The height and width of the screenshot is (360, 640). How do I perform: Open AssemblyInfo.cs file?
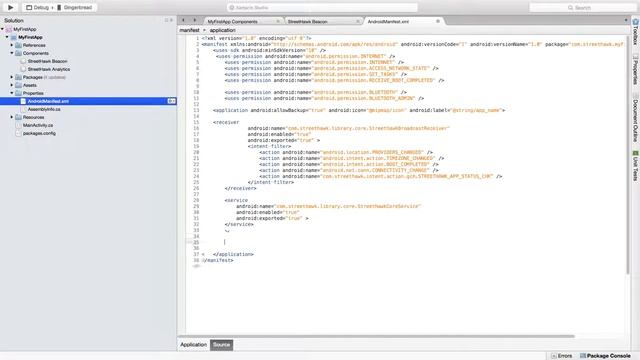point(44,109)
